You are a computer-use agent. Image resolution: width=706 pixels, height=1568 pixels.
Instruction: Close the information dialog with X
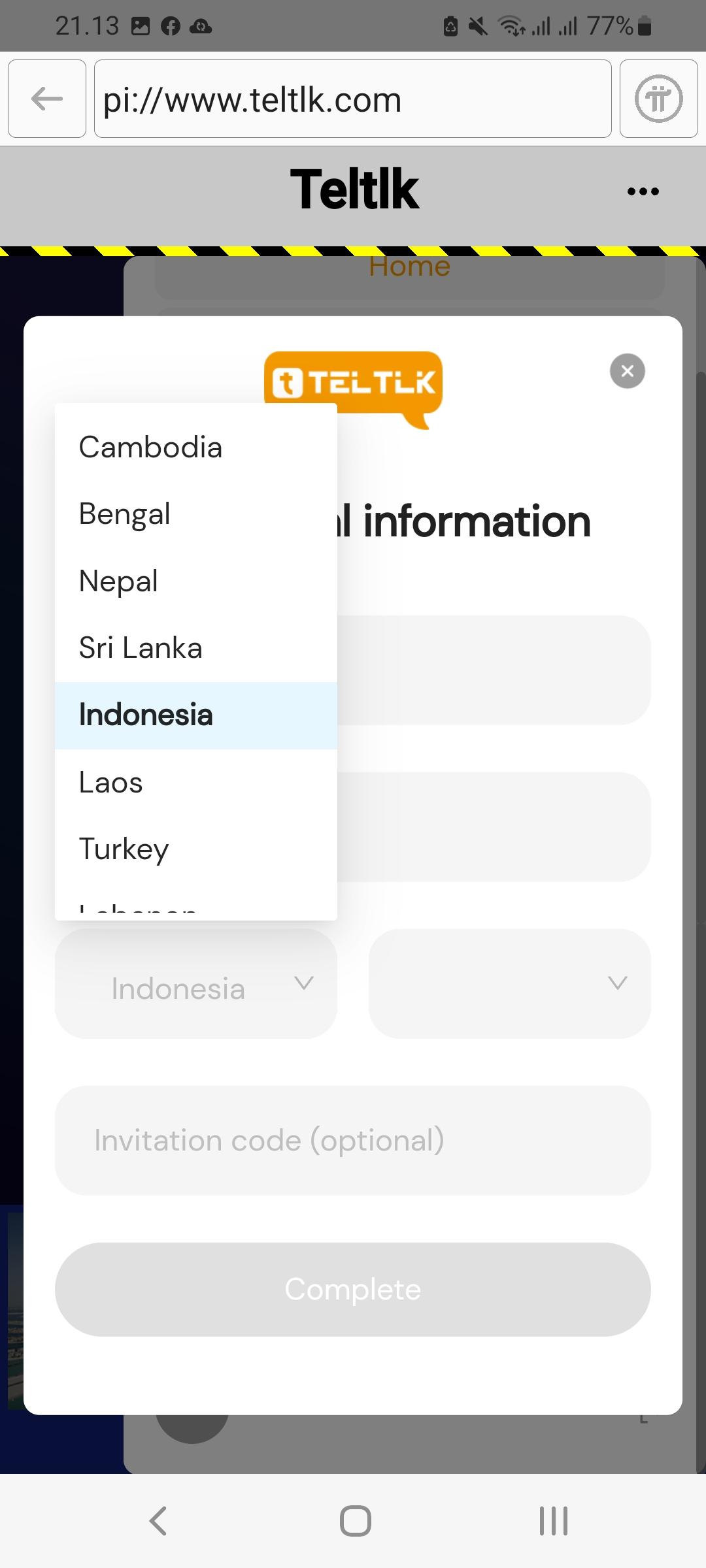click(628, 371)
